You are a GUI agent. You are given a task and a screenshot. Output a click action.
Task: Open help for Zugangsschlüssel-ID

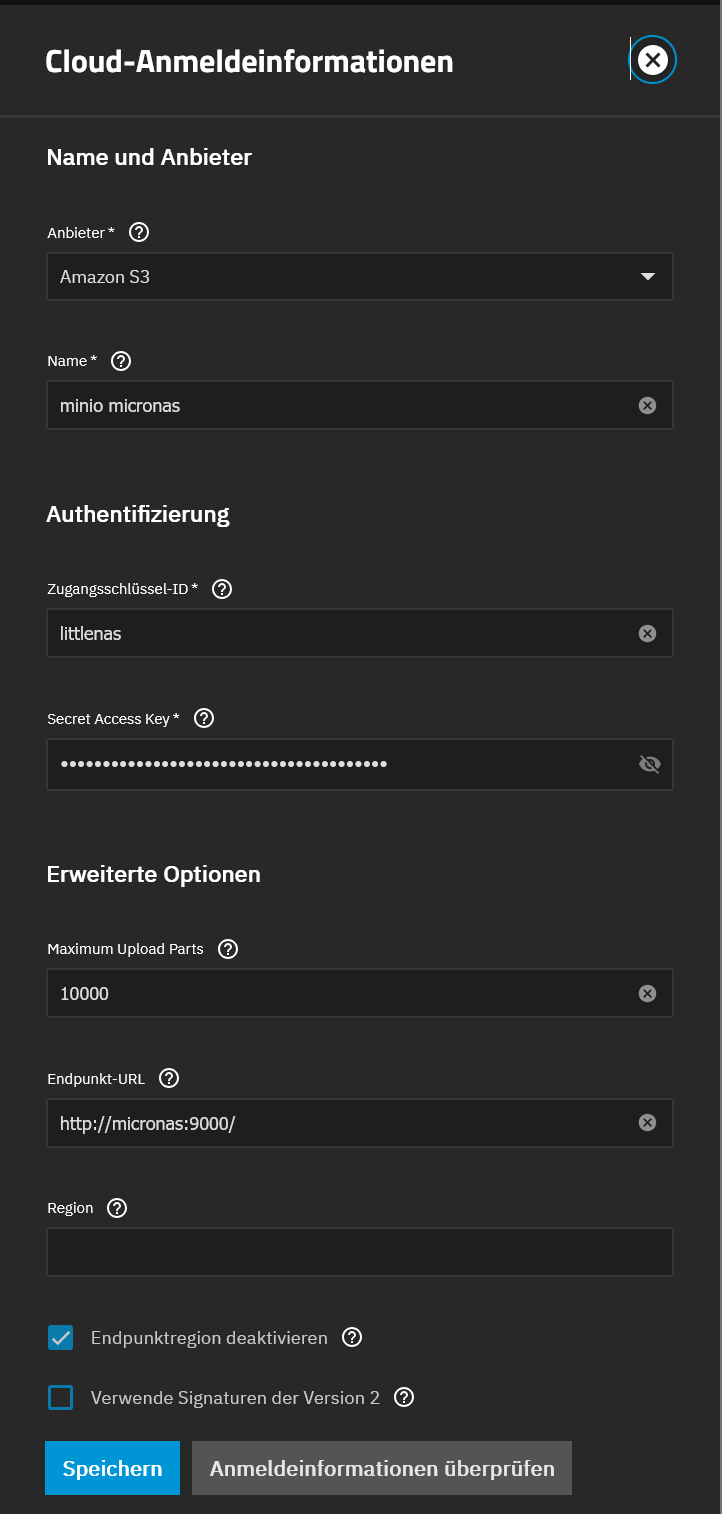point(221,589)
